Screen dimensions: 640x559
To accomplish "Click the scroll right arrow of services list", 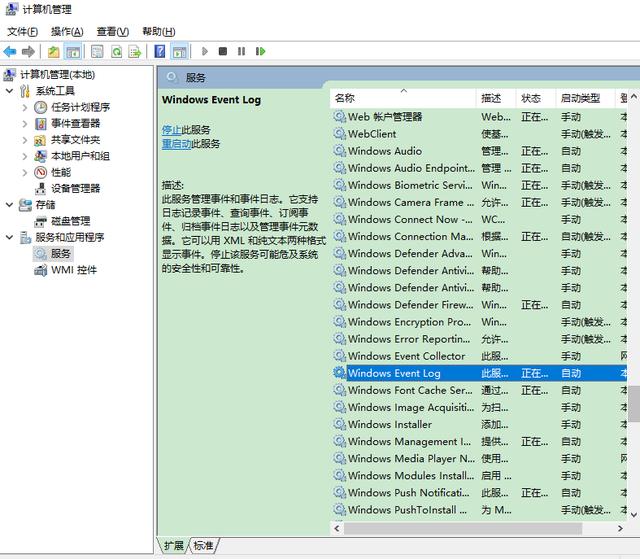I will [620, 528].
